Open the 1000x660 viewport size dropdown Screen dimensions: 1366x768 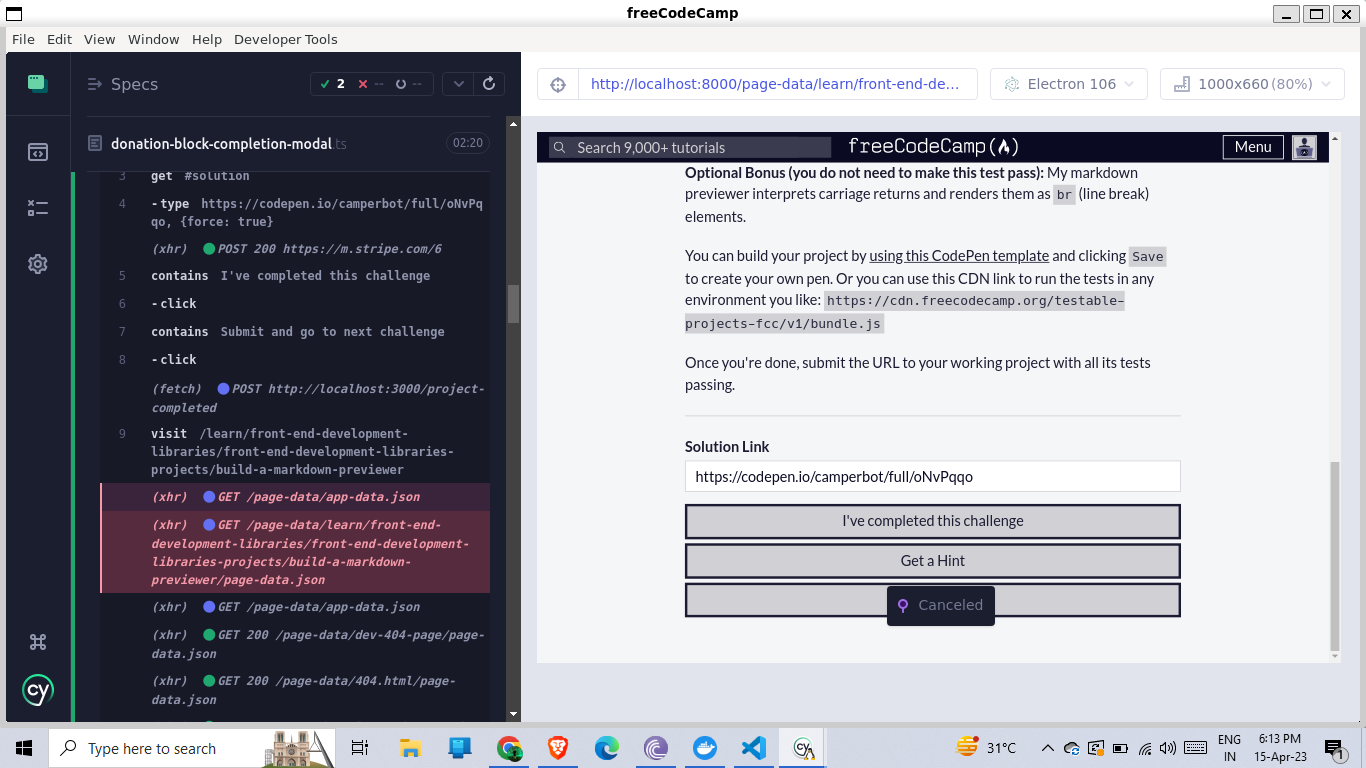1252,84
